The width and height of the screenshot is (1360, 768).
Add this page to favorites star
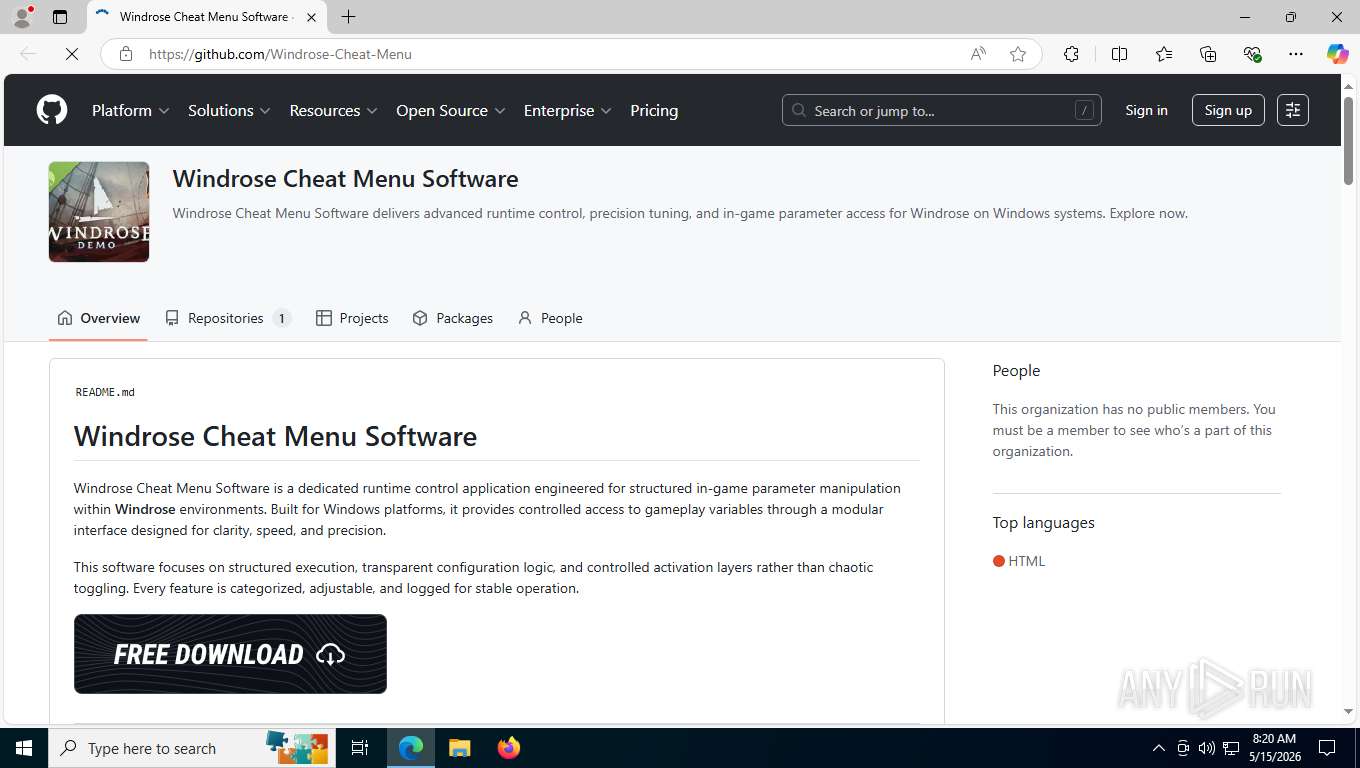click(1018, 54)
